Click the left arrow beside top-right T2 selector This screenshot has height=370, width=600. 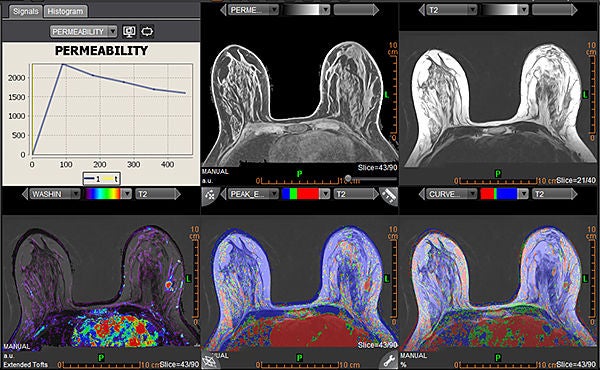[x=421, y=10]
